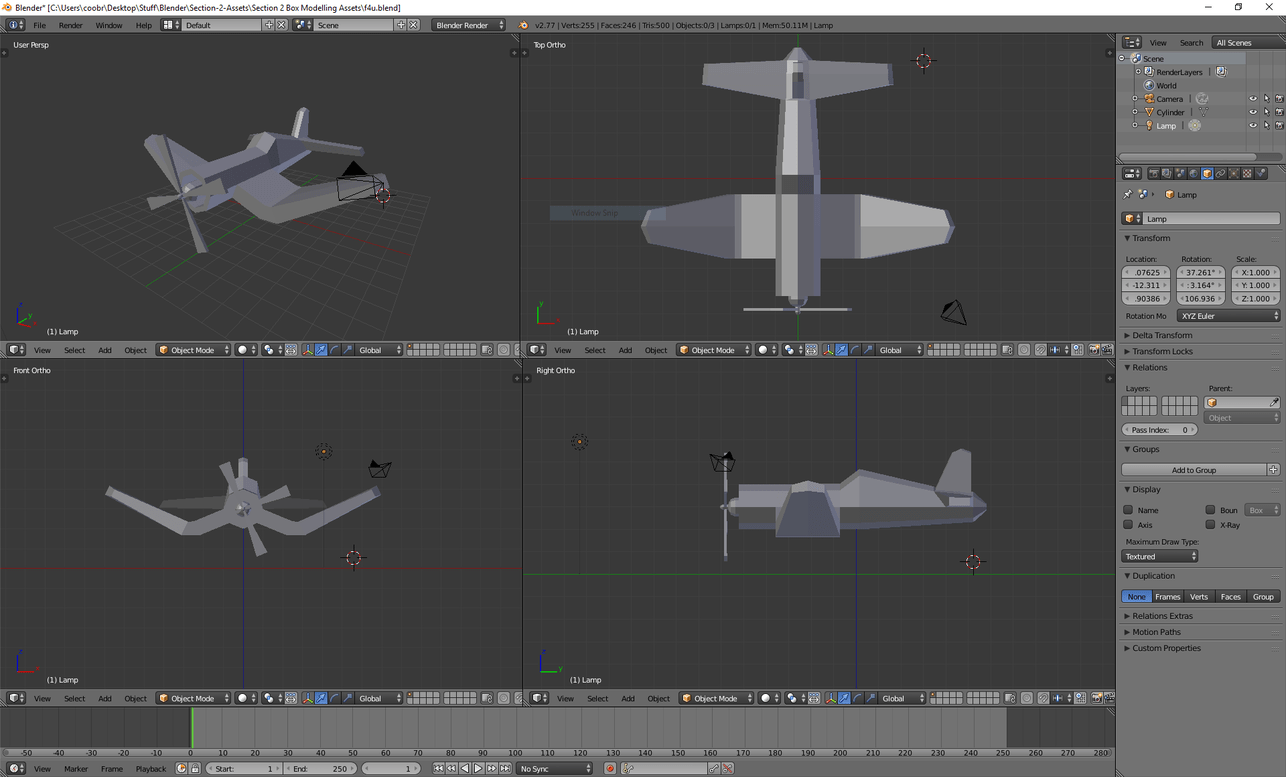Select the Object properties tab (cube icon)

(1207, 173)
